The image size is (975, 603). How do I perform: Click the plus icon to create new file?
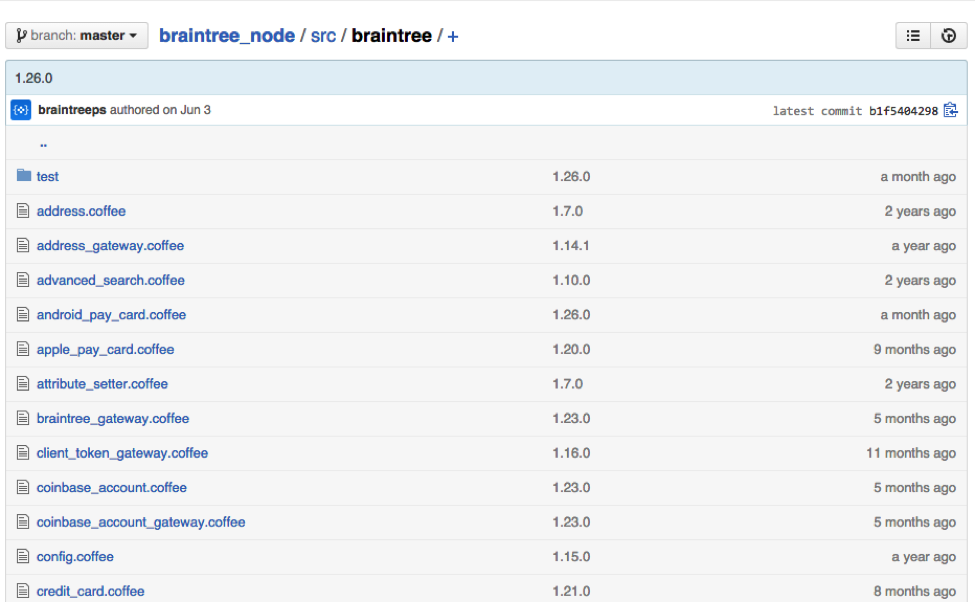coord(453,37)
